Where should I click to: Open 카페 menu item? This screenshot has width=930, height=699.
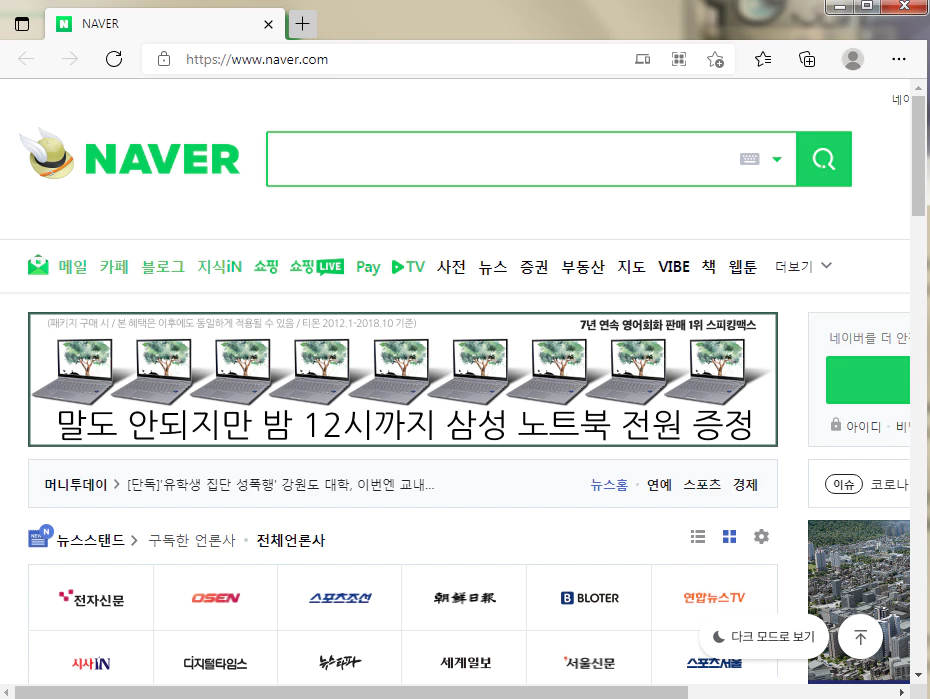[114, 267]
